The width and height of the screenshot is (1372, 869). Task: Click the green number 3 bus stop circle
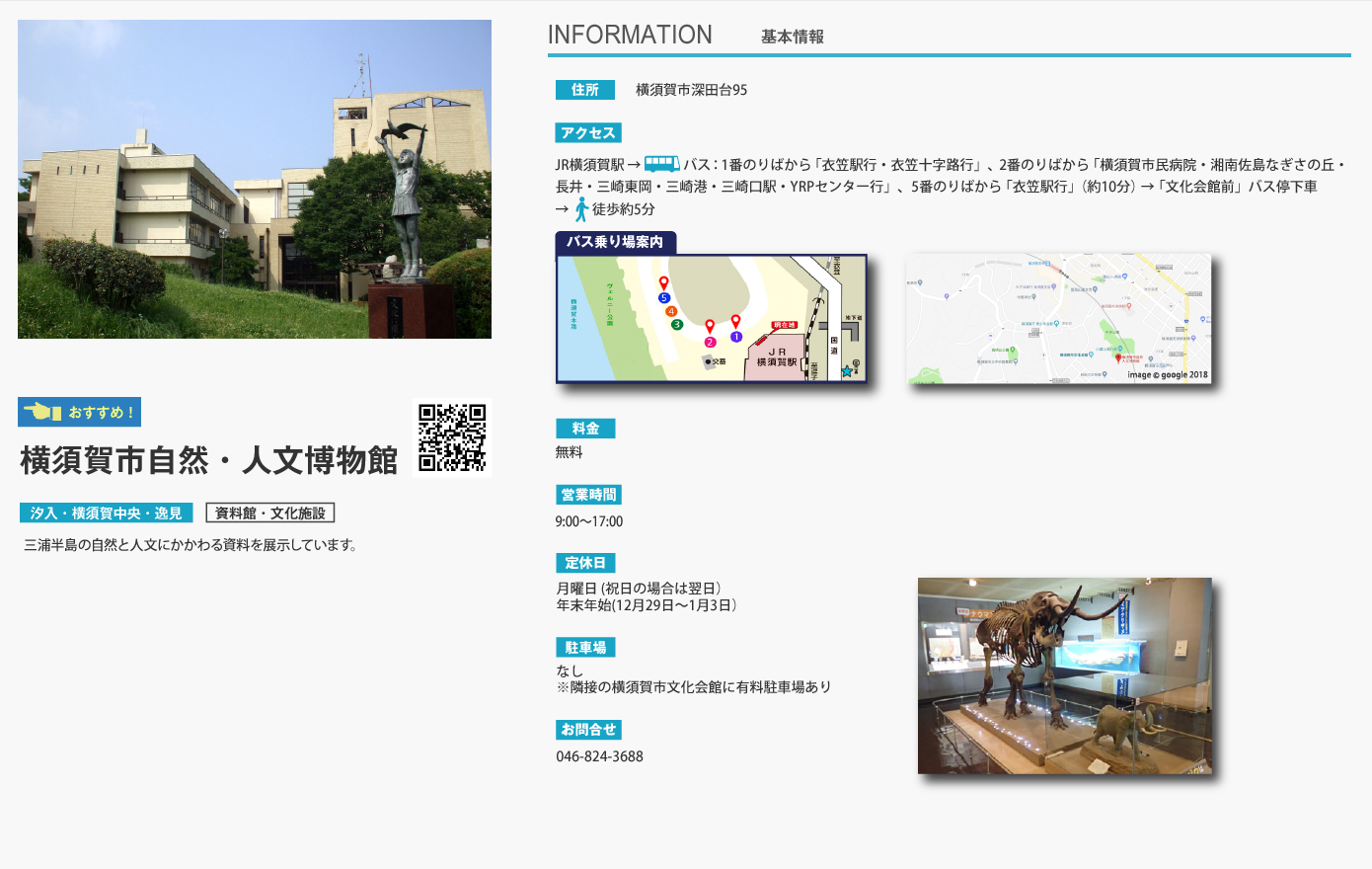coord(676,324)
